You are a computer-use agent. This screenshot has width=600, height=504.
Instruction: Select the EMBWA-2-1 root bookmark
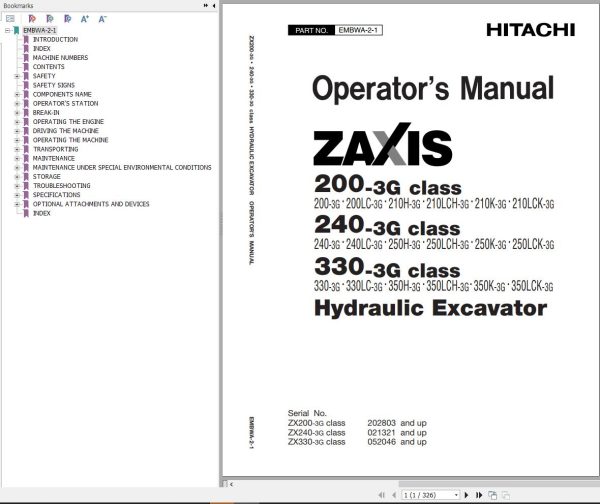39,30
